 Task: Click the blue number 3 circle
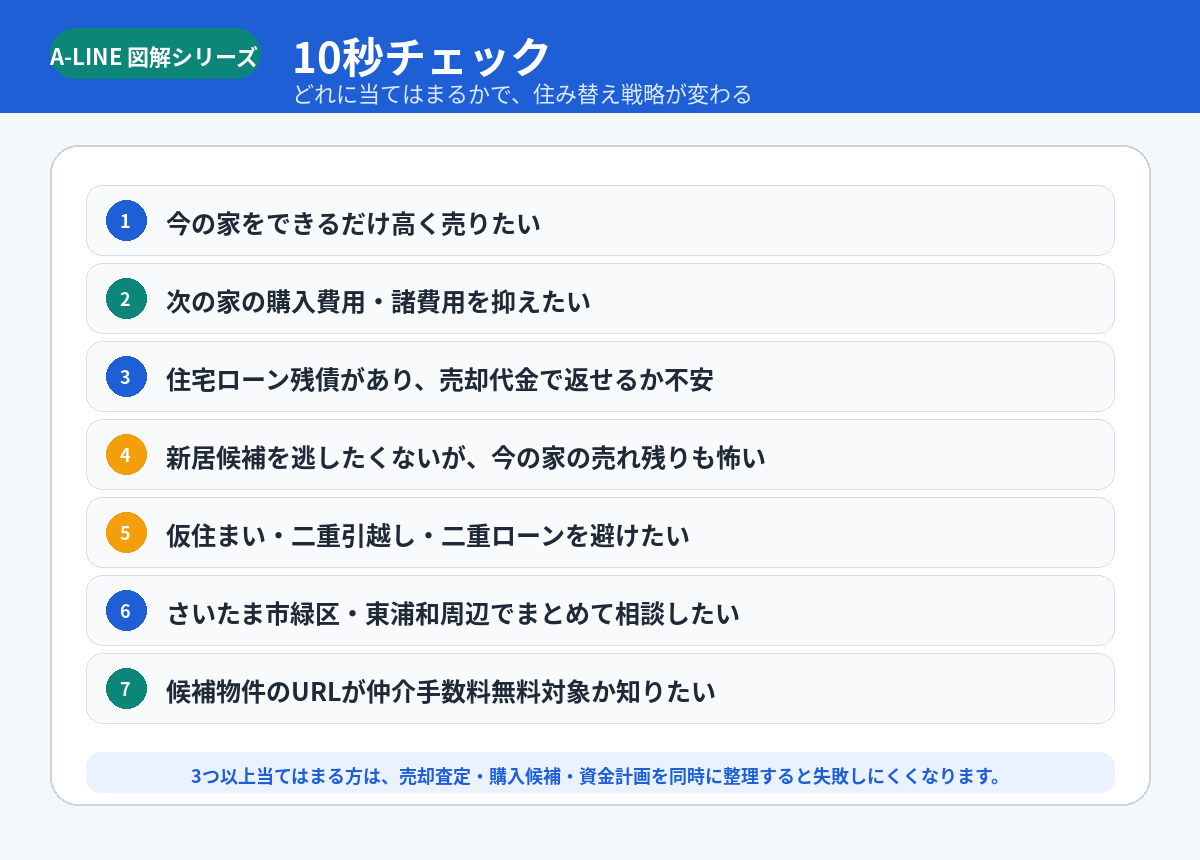[x=126, y=377]
